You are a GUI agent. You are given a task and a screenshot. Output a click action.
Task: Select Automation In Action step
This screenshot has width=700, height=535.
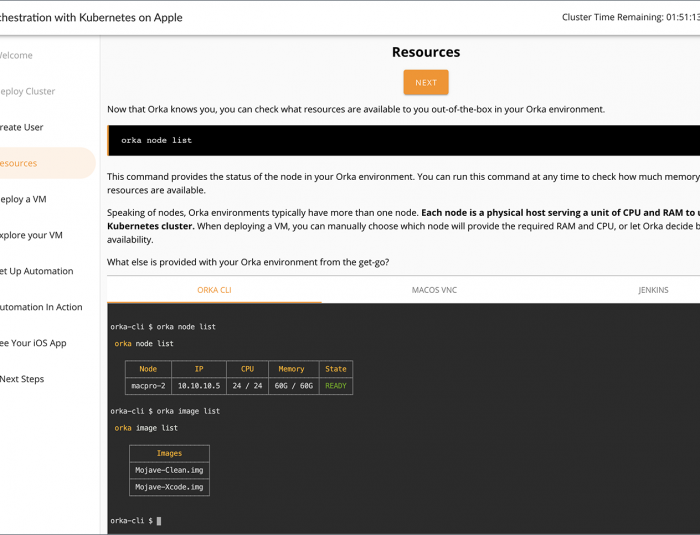pos(41,307)
